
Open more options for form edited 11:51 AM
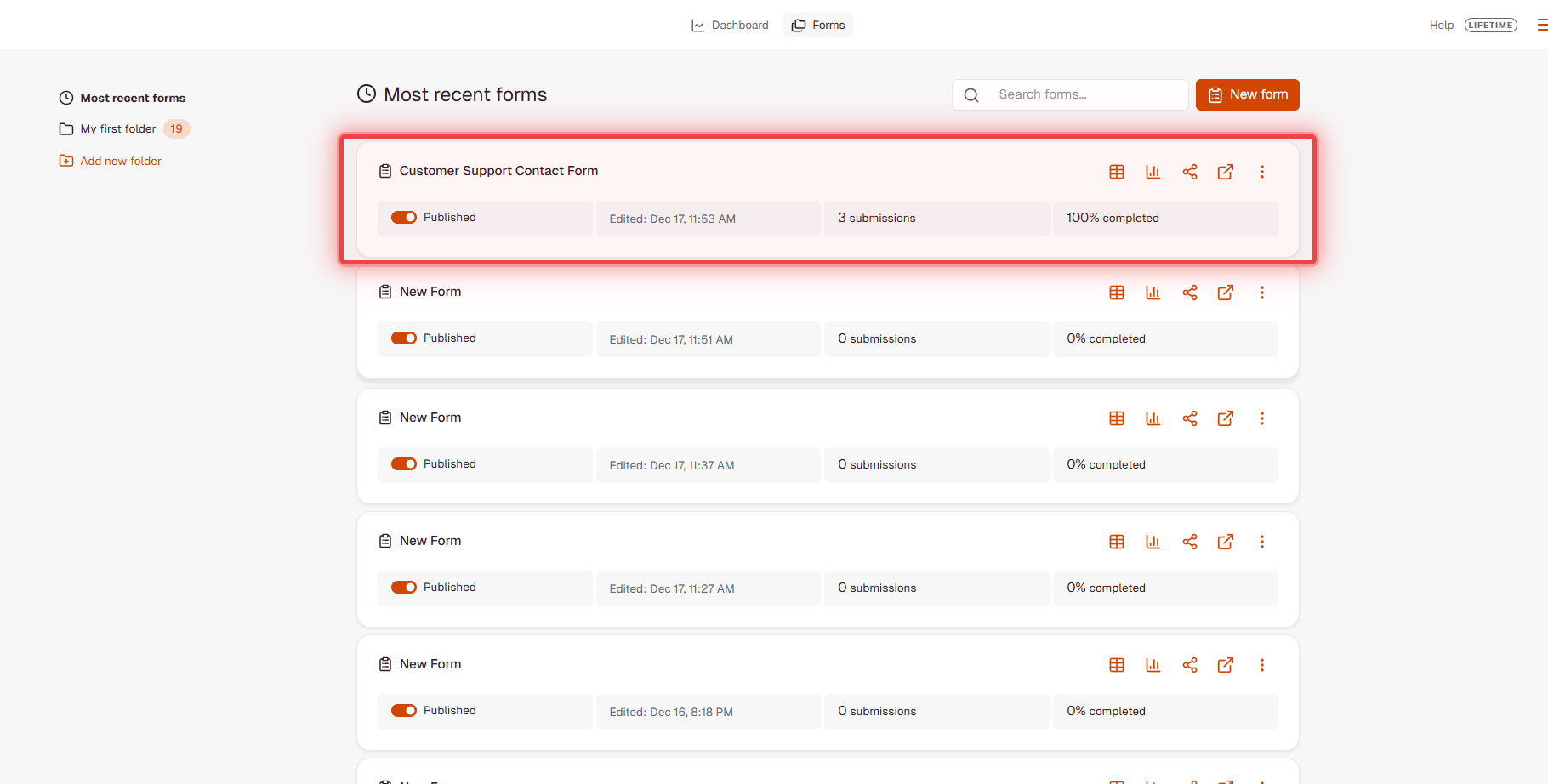click(x=1262, y=293)
